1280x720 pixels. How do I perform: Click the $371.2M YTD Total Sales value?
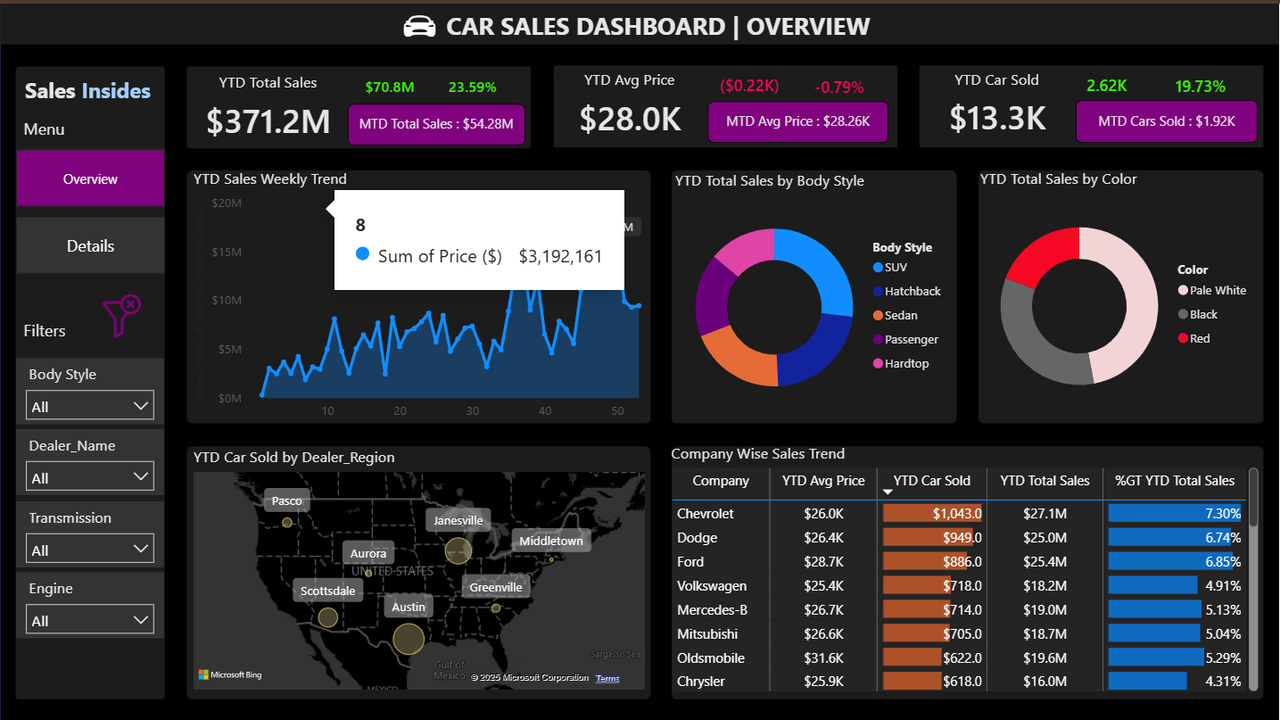click(x=268, y=121)
